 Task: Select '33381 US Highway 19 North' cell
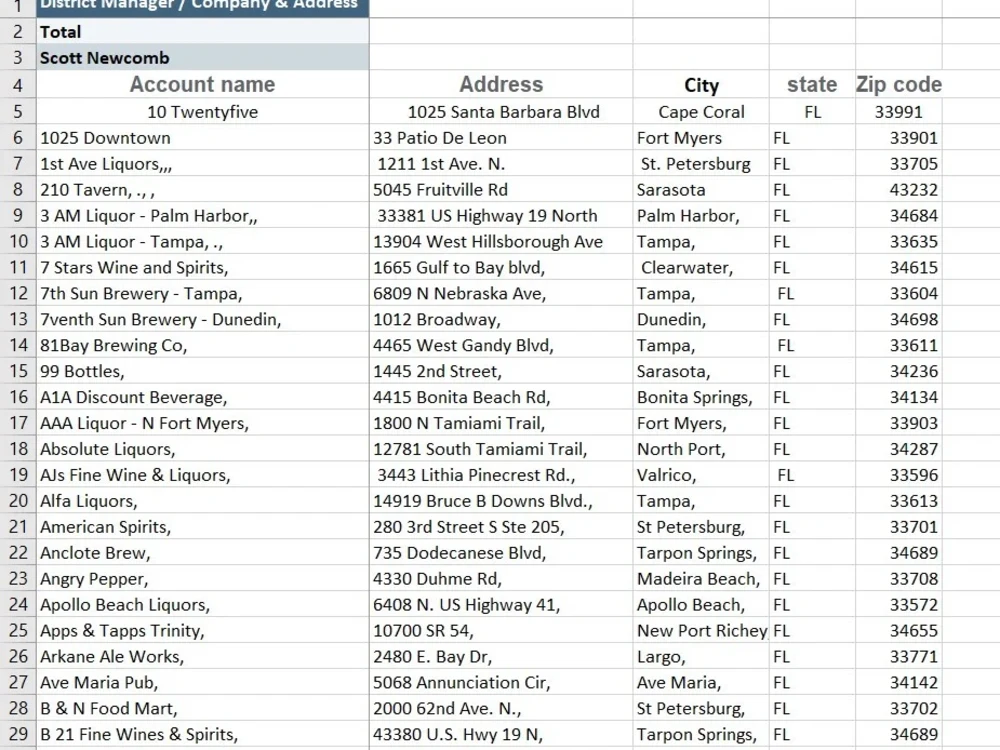tap(501, 216)
